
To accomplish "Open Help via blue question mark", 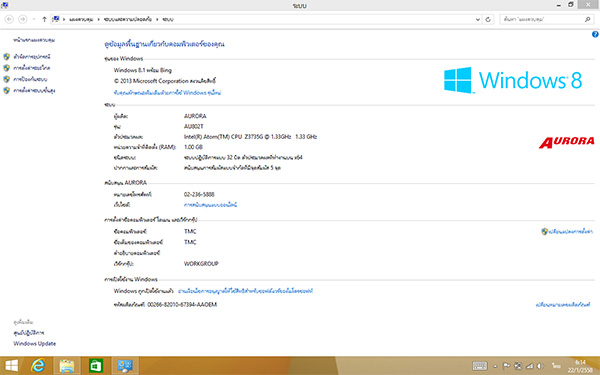I will (x=595, y=34).
